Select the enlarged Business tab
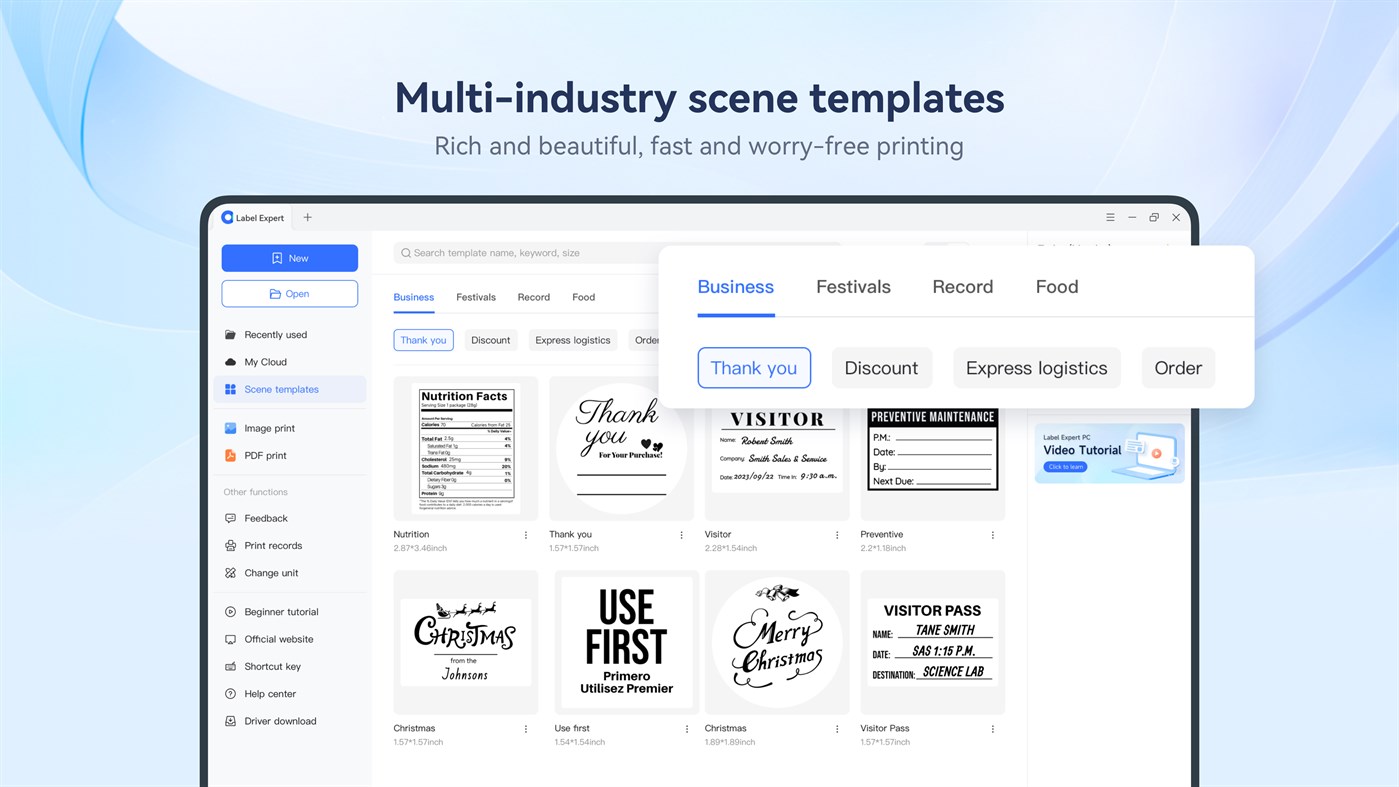Image resolution: width=1399 pixels, height=787 pixels. (x=736, y=287)
